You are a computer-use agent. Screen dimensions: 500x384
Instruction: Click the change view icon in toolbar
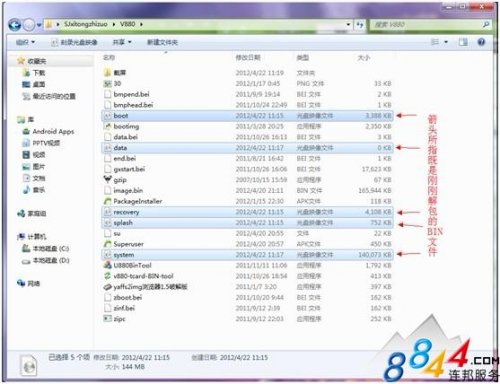(435, 42)
